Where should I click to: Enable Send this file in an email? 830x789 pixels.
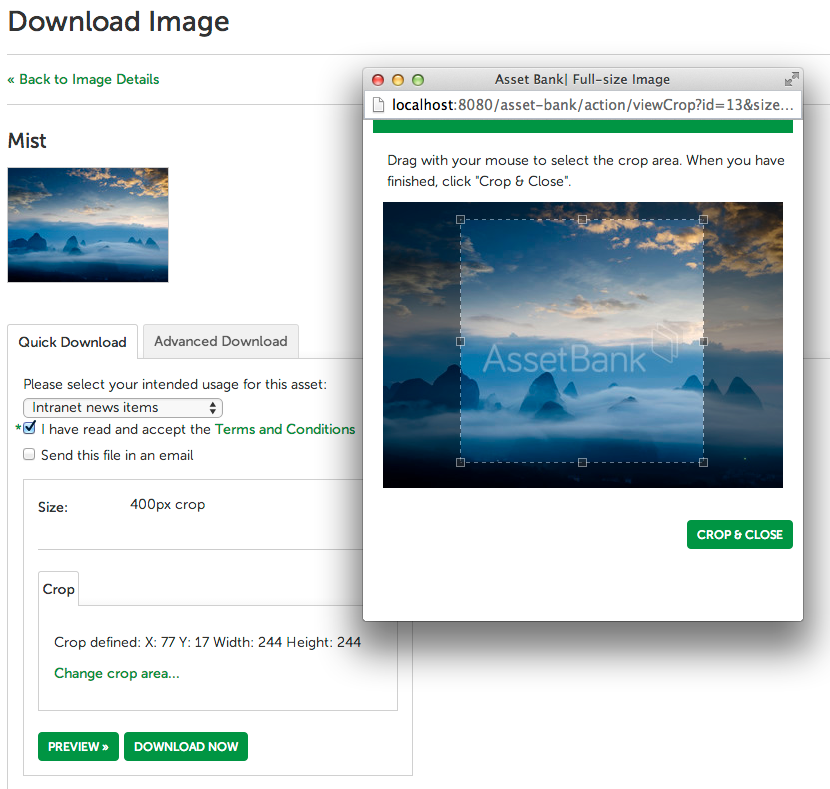coord(29,455)
